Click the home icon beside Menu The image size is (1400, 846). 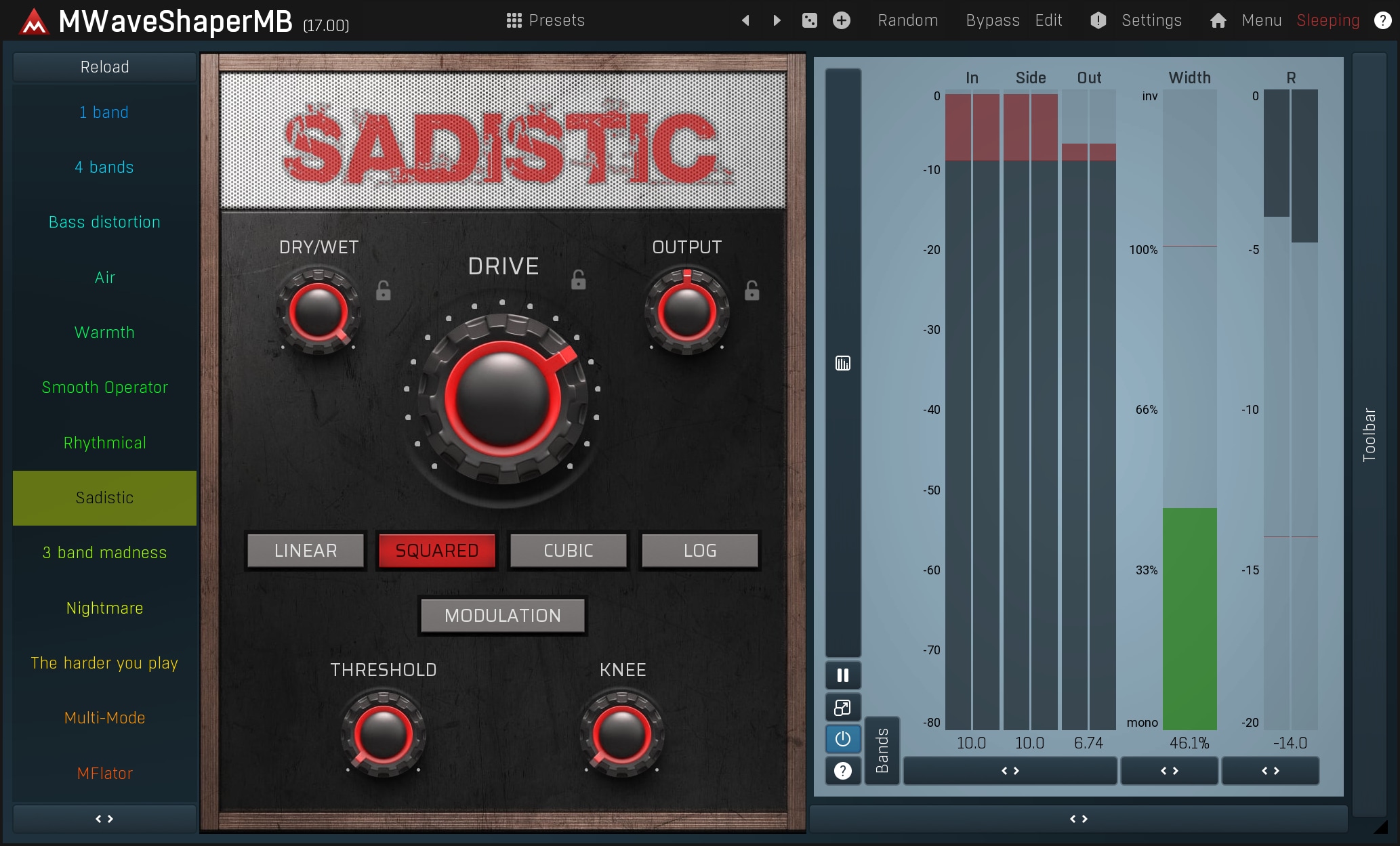pyautogui.click(x=1218, y=20)
